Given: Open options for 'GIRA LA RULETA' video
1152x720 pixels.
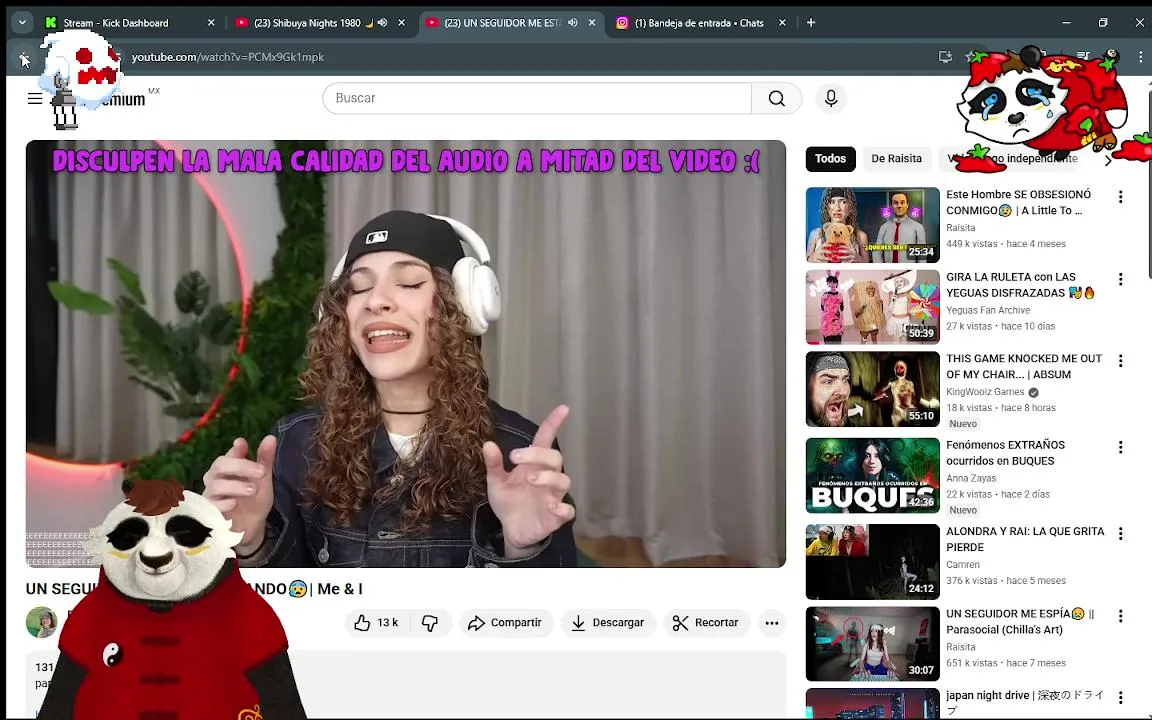Looking at the screenshot, I should click(1120, 279).
